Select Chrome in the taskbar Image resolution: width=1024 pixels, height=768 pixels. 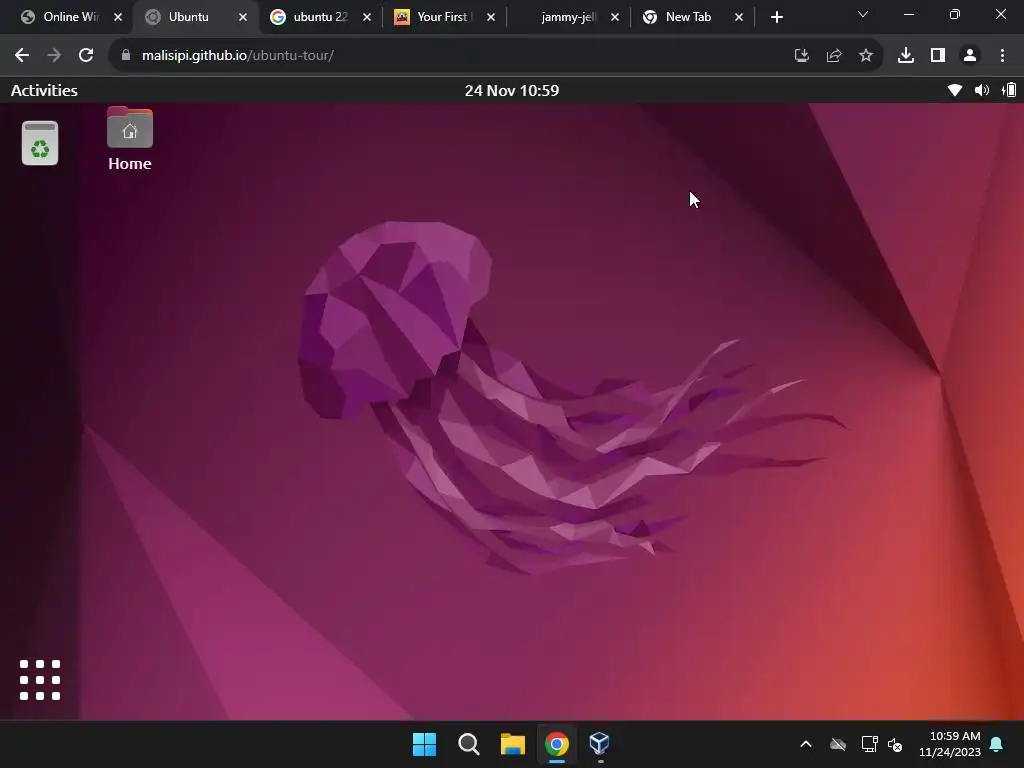(557, 744)
